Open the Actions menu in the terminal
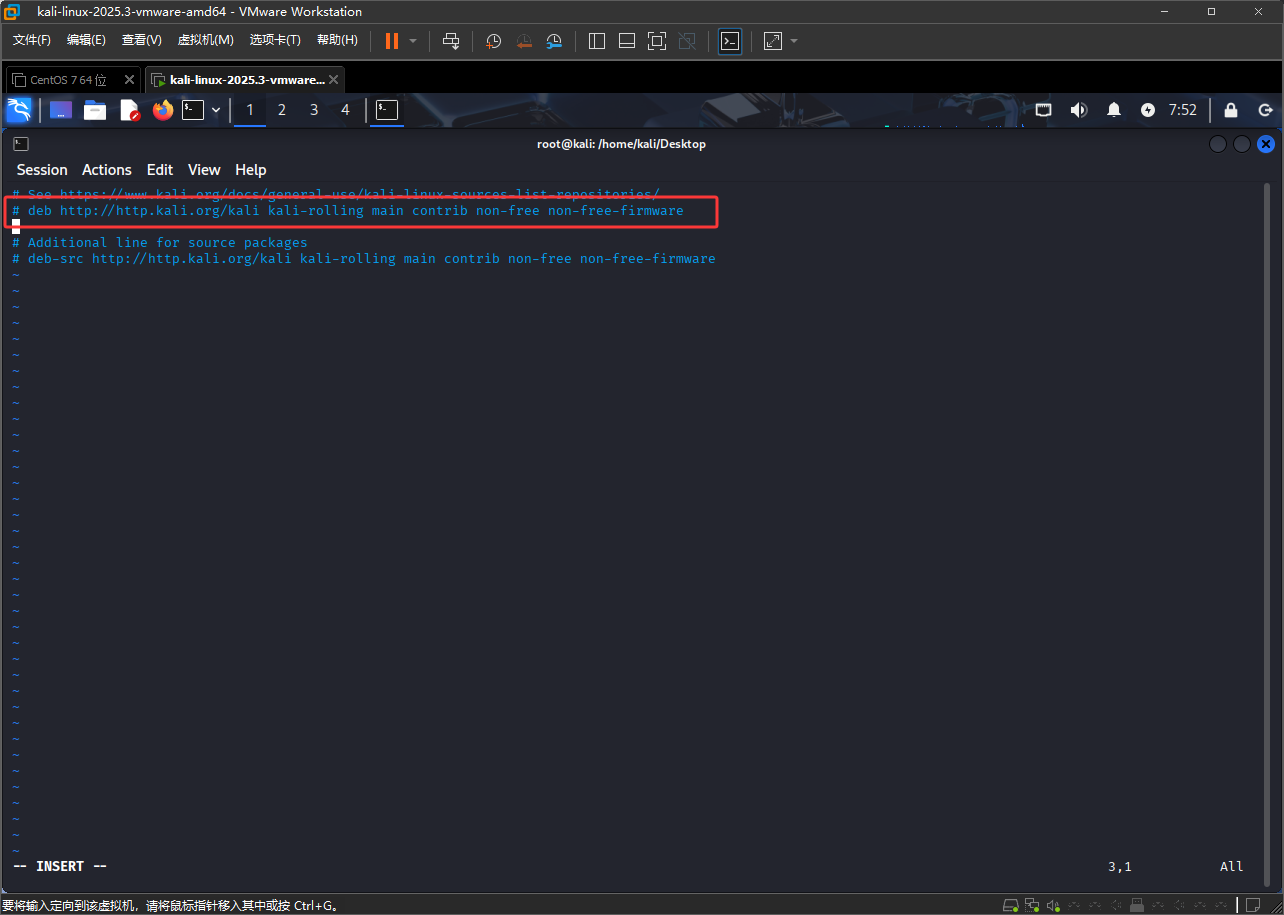Screen dimensions: 1284x915 (x=107, y=170)
